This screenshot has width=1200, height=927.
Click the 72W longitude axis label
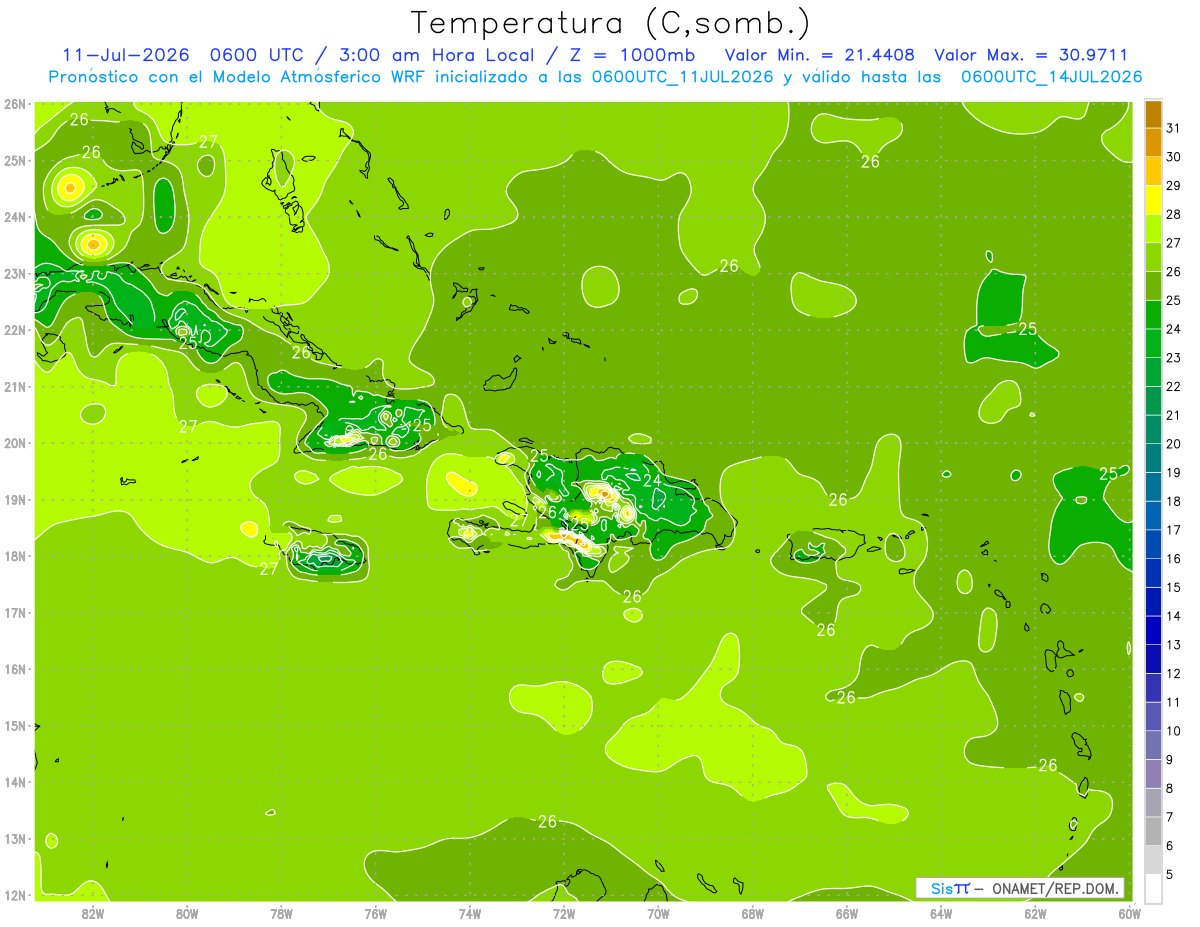click(564, 914)
